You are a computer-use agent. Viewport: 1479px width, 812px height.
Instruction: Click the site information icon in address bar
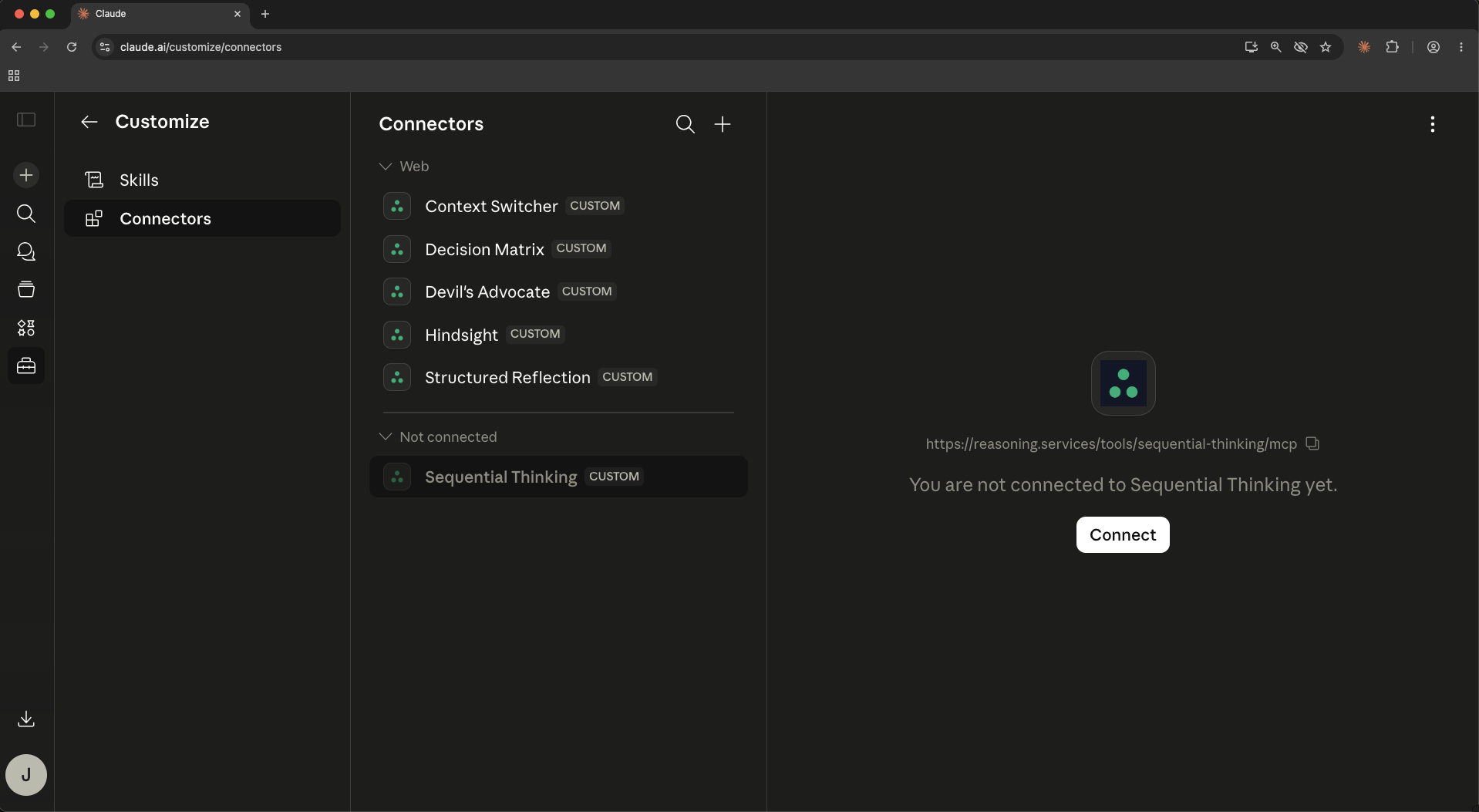[x=106, y=47]
